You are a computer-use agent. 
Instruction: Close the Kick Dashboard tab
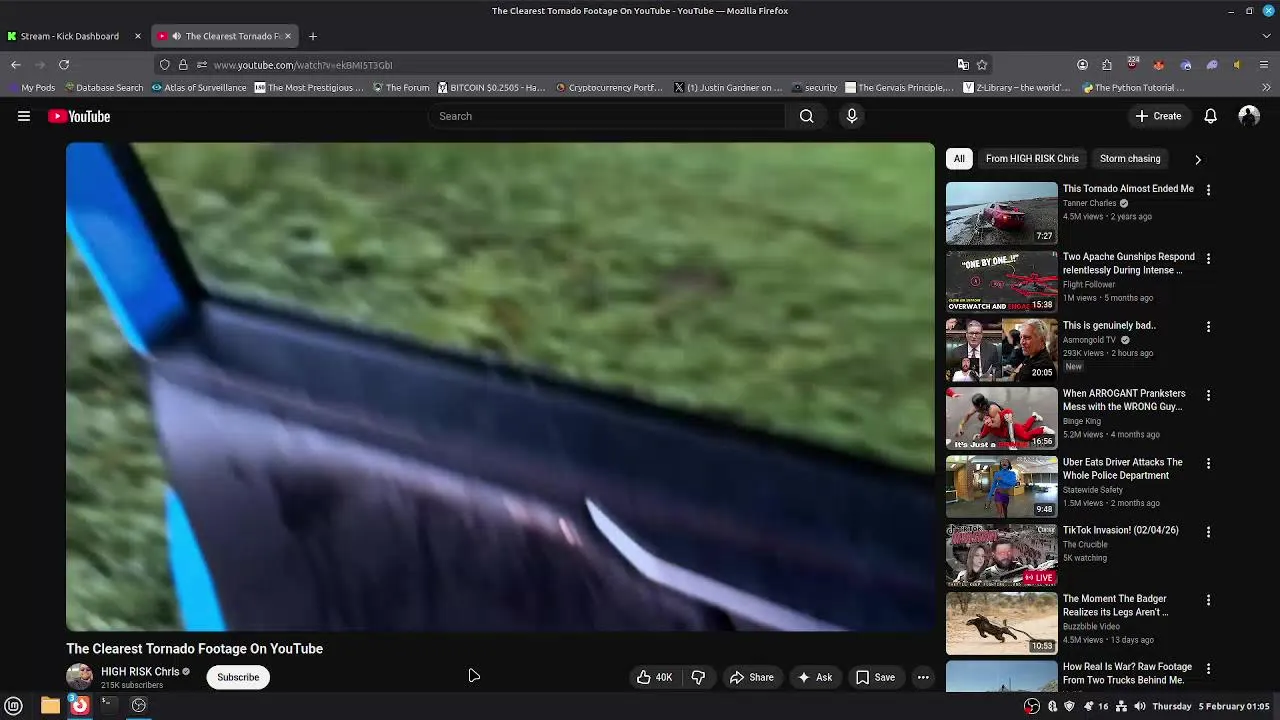[x=138, y=36]
